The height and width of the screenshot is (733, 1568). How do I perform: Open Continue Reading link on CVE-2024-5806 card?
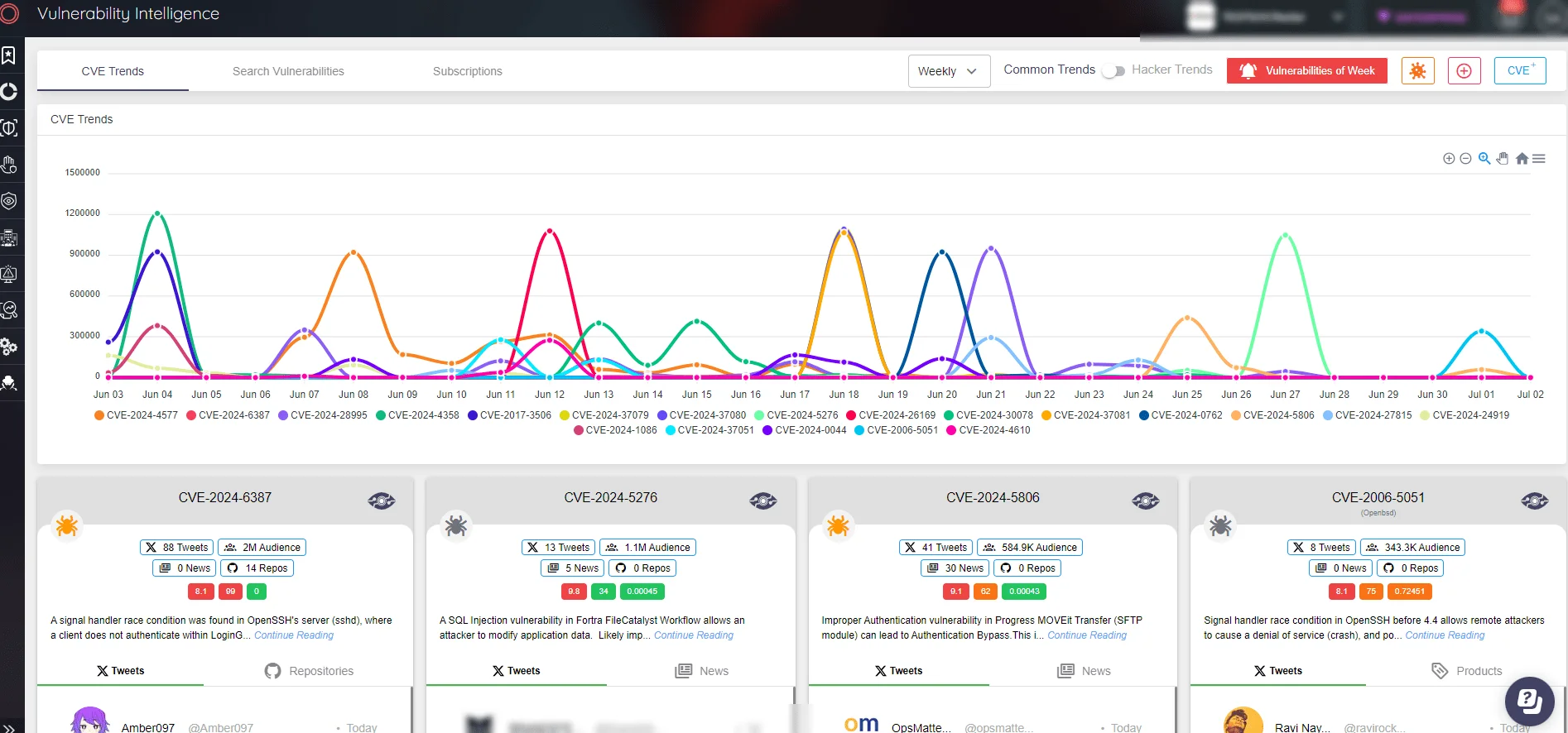(x=1087, y=635)
